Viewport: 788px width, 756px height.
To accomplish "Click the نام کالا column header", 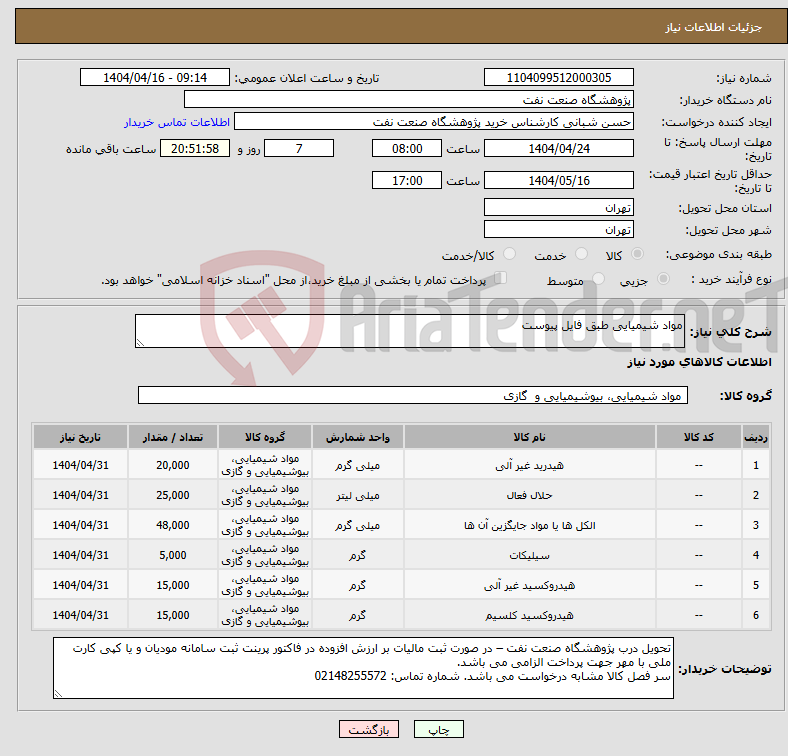I will (x=530, y=437).
